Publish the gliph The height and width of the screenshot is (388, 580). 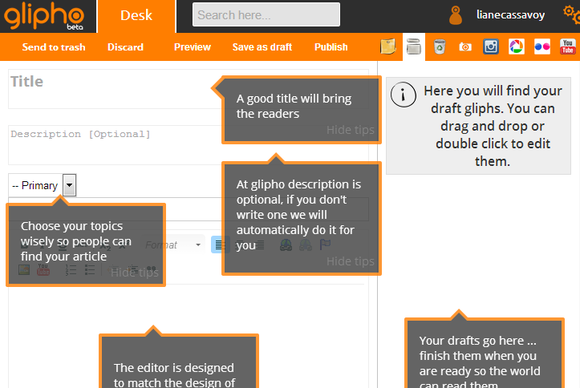point(331,47)
